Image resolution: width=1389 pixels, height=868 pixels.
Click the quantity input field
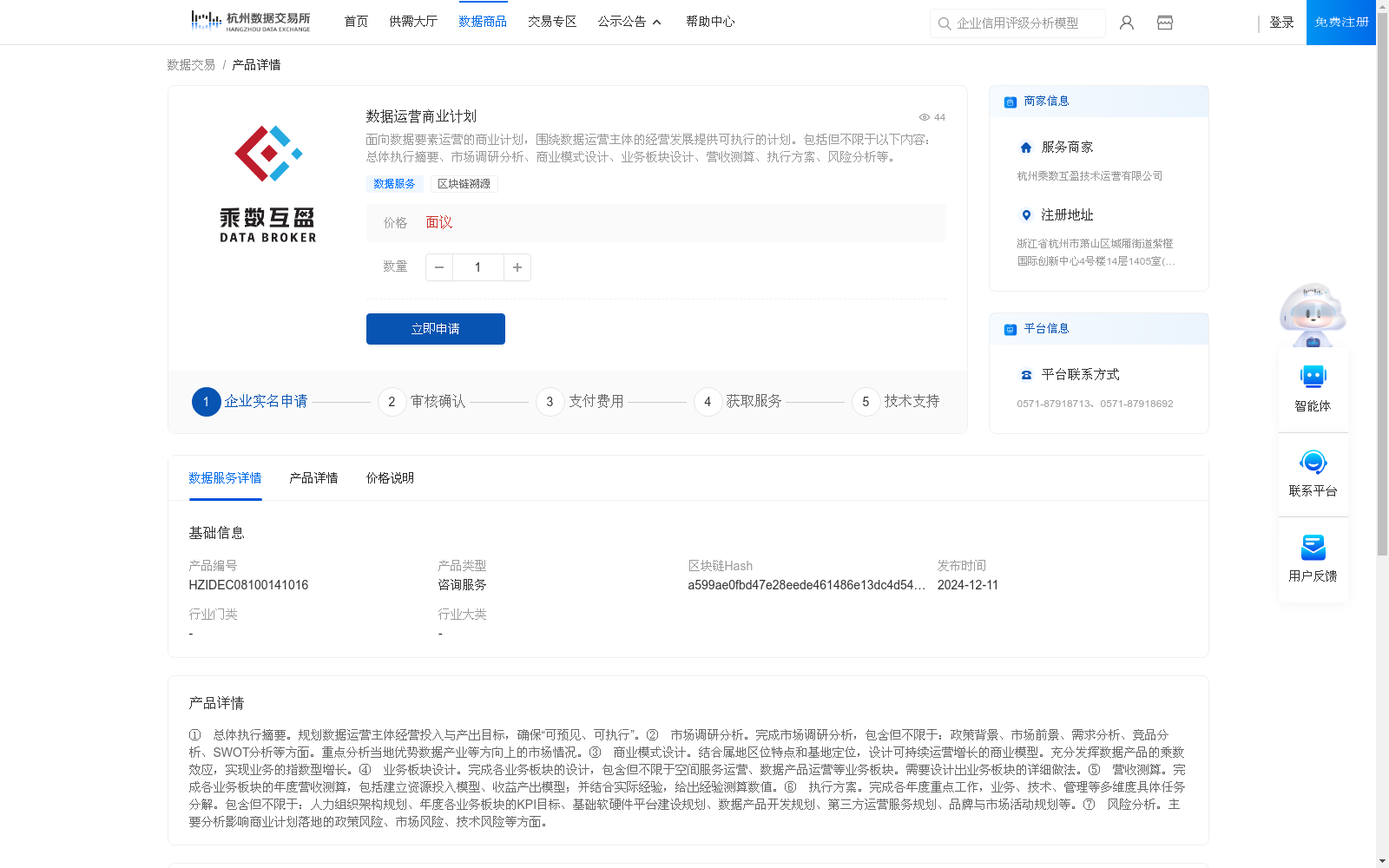(x=477, y=267)
